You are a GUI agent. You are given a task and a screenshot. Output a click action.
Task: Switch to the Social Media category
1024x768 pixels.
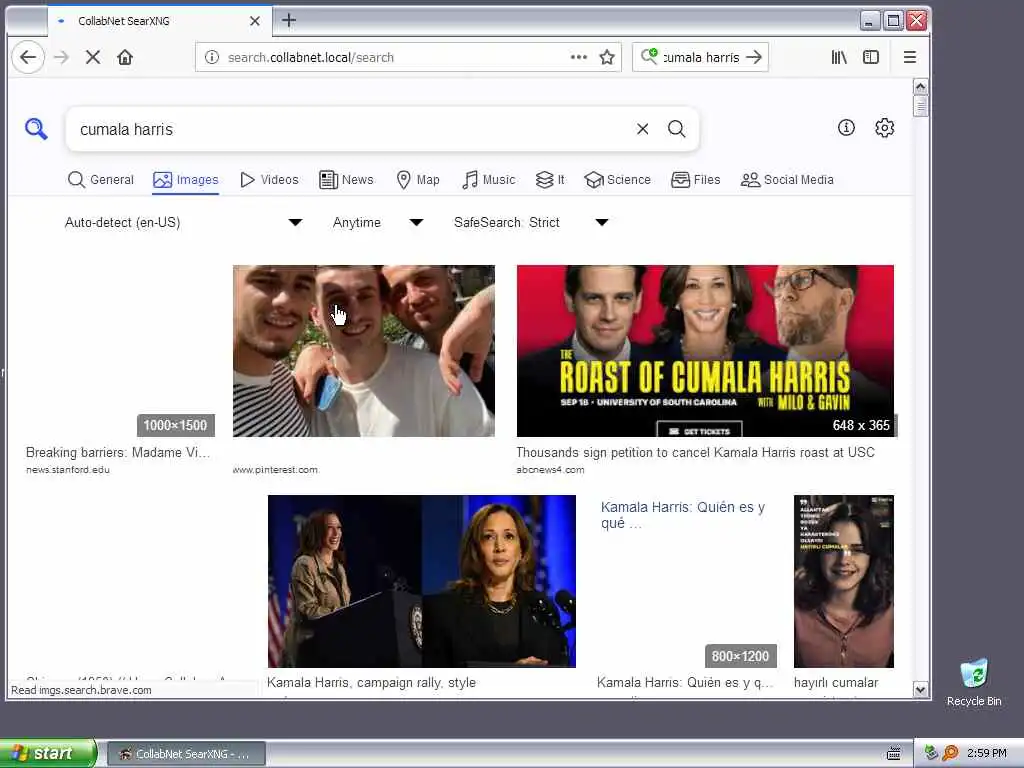pyautogui.click(x=787, y=180)
